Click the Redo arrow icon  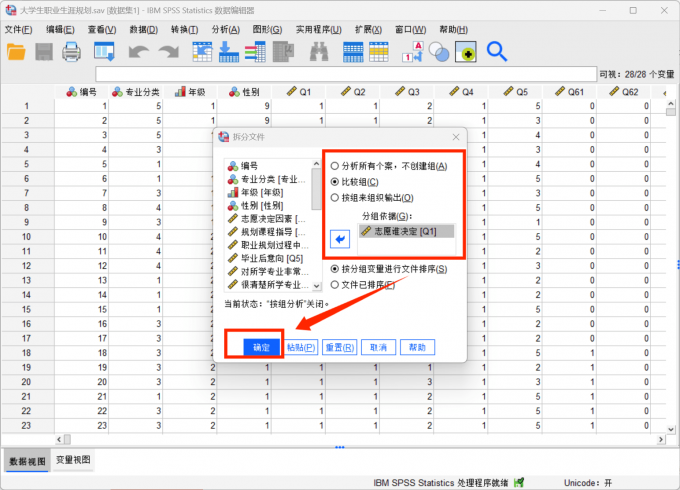[169, 52]
